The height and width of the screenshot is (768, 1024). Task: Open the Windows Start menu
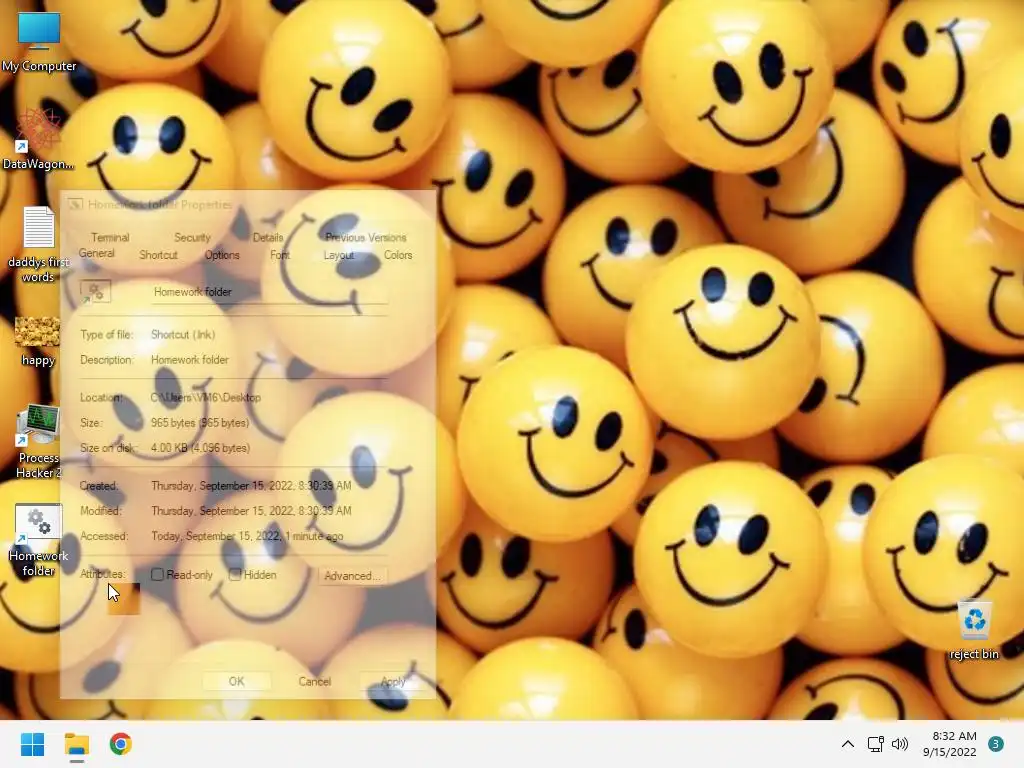coord(32,744)
